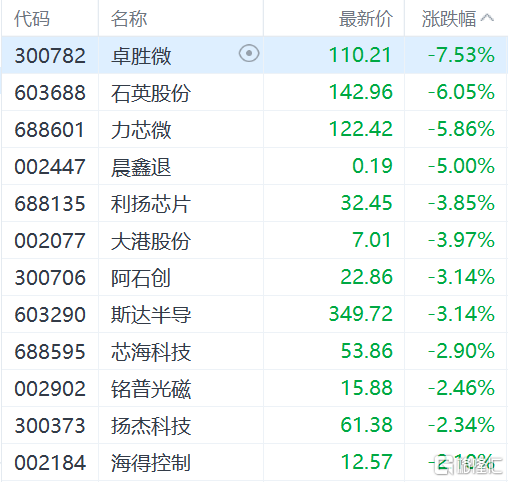Select stock code 002184
Viewport: 509px width, 482px height.
click(50, 462)
